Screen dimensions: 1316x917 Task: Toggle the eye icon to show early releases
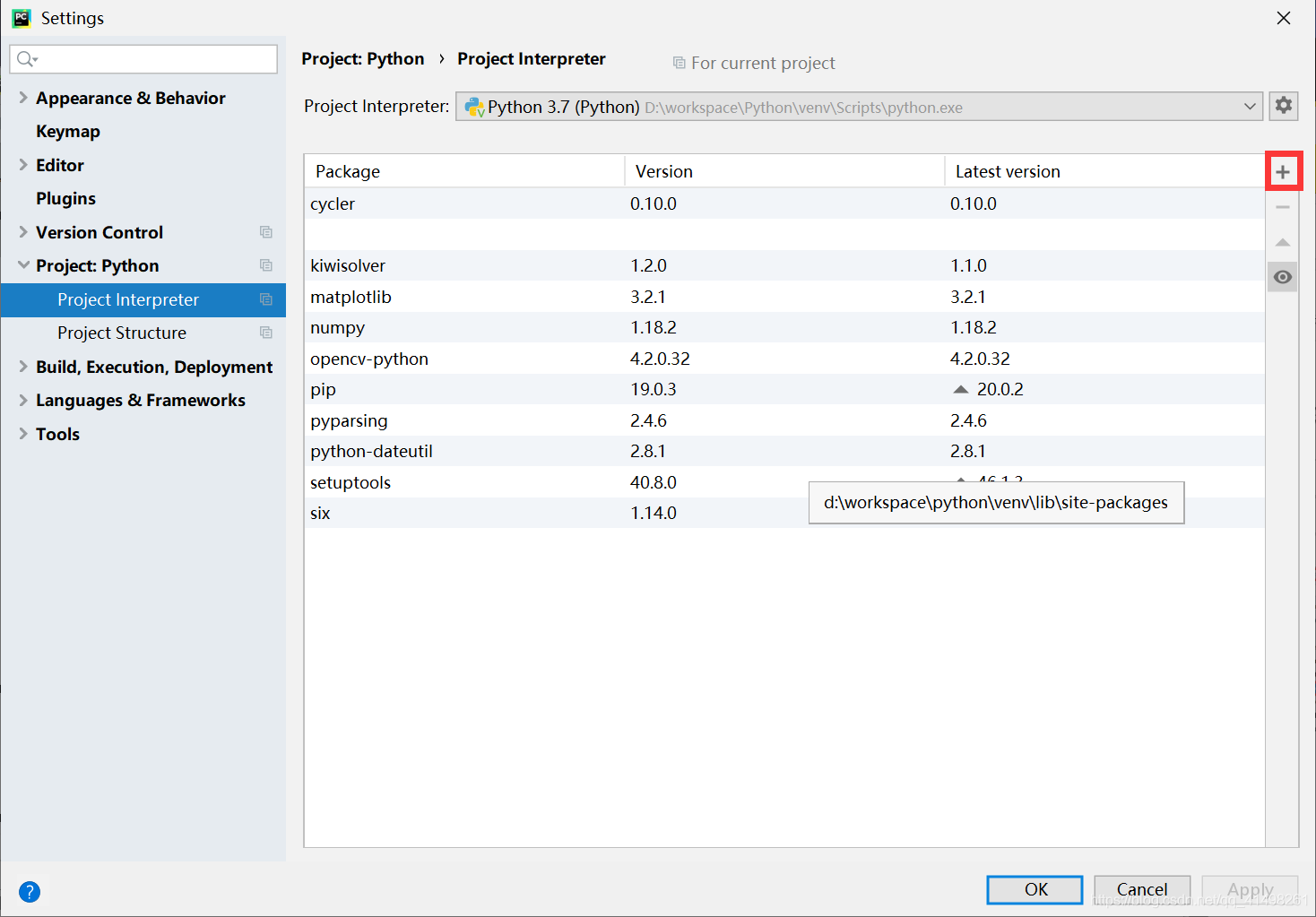coord(1282,276)
